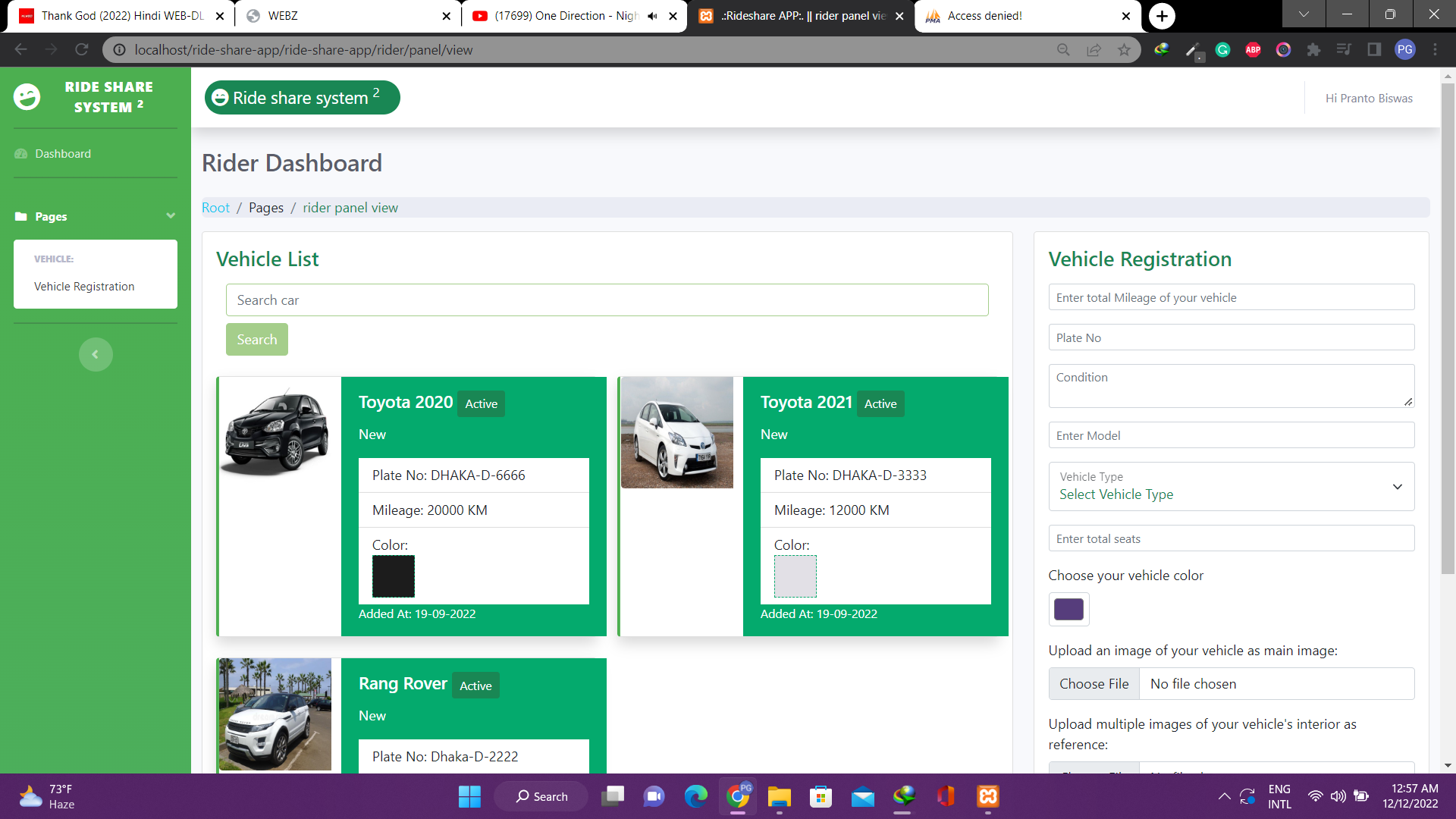The image size is (1456, 819).
Task: Click the share icon in address bar
Action: click(x=1094, y=49)
